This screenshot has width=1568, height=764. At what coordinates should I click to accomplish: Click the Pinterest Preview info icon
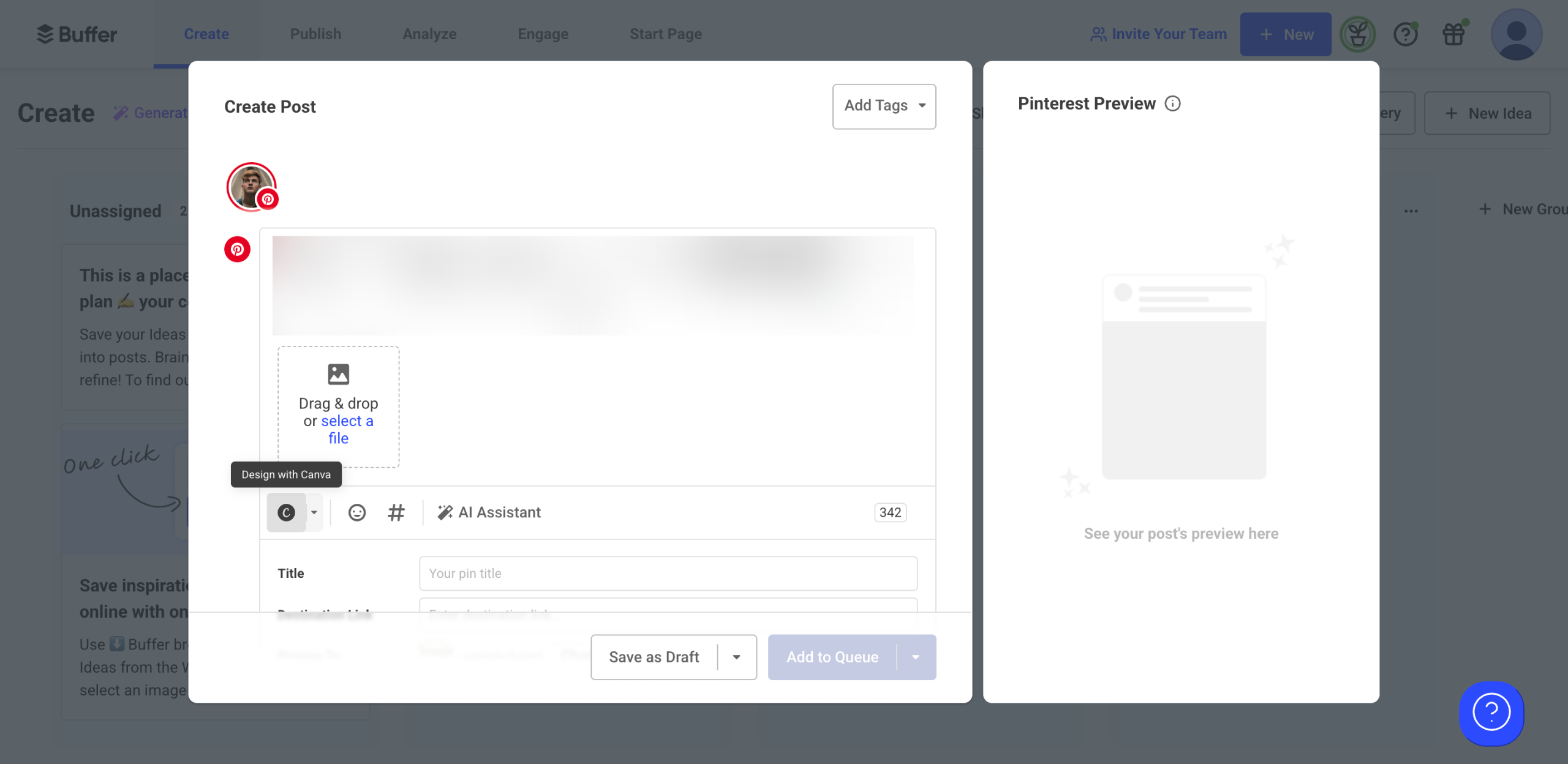click(1172, 103)
